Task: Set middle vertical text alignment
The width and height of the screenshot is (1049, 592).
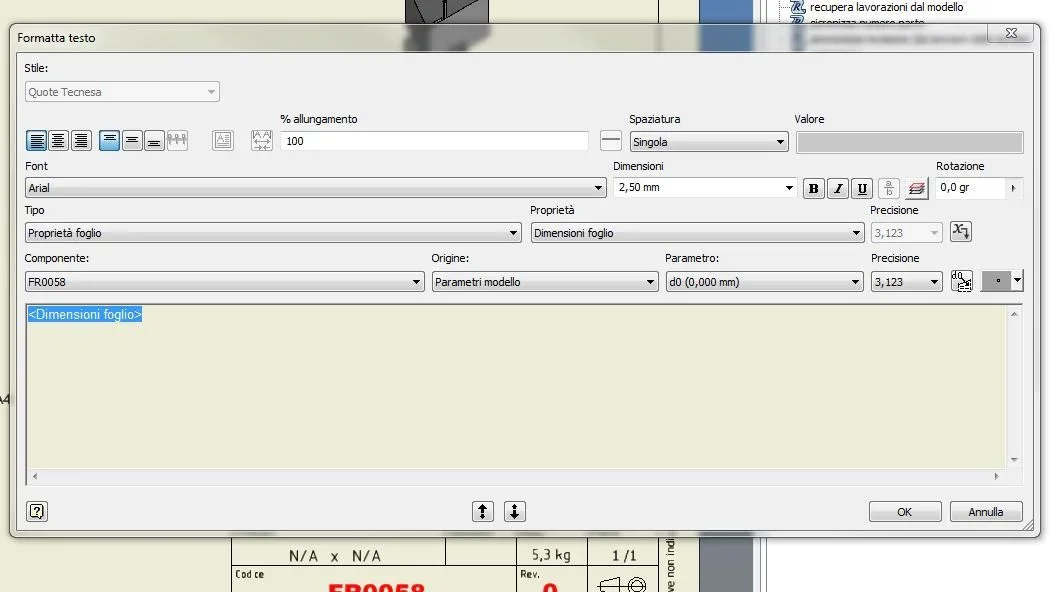Action: pyautogui.click(x=132, y=140)
